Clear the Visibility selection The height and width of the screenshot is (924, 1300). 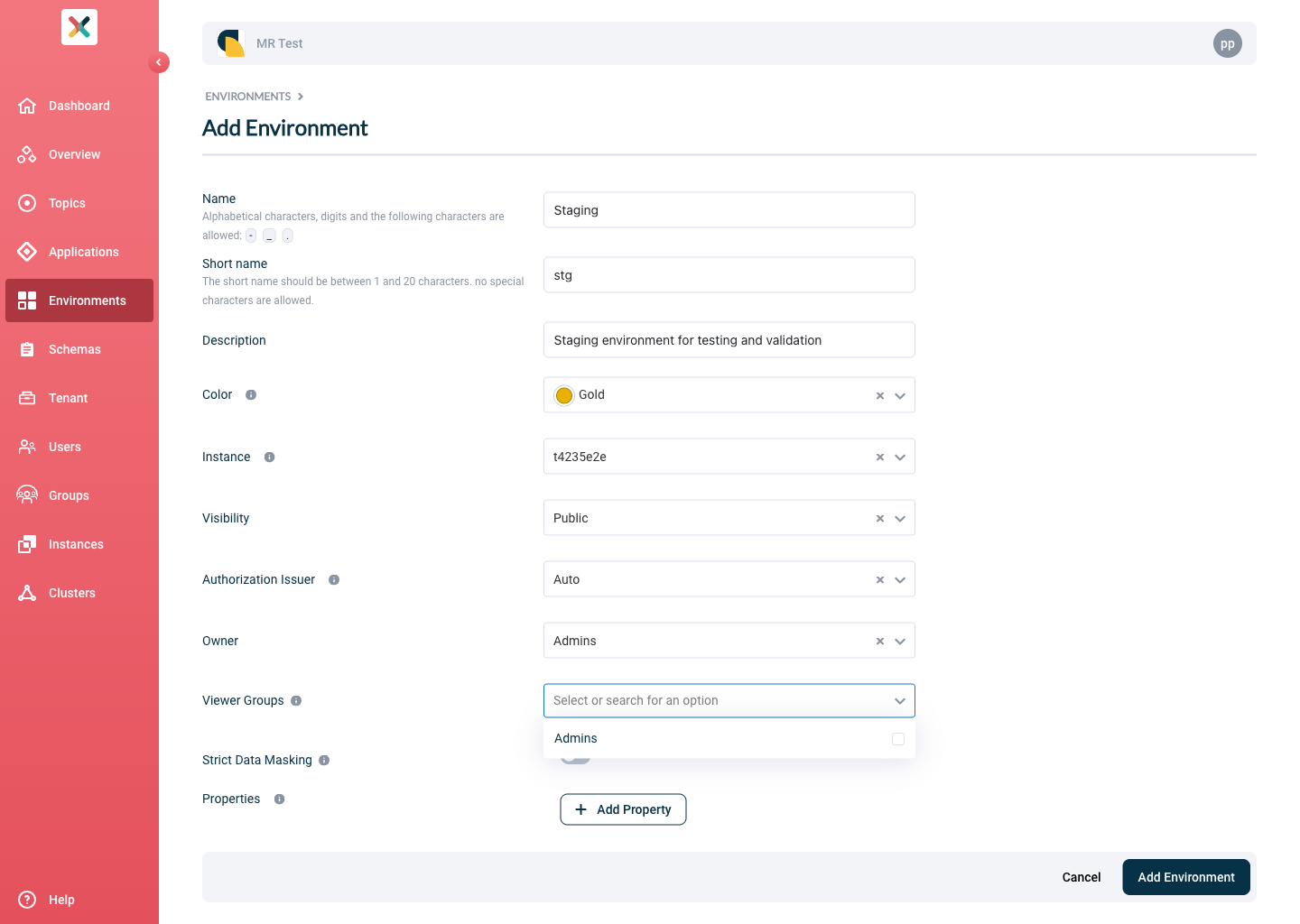point(880,519)
